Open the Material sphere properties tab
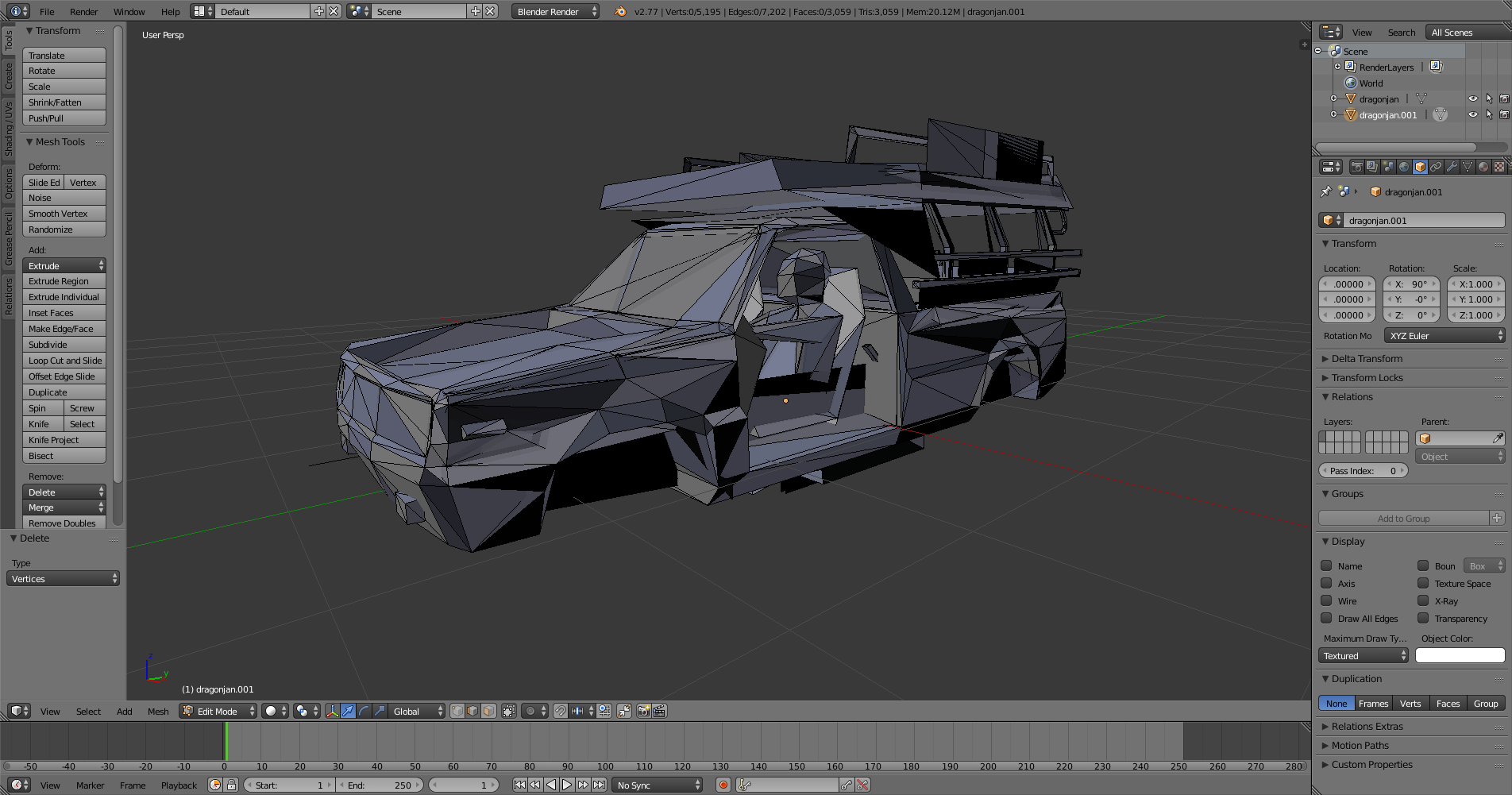 [x=1483, y=167]
